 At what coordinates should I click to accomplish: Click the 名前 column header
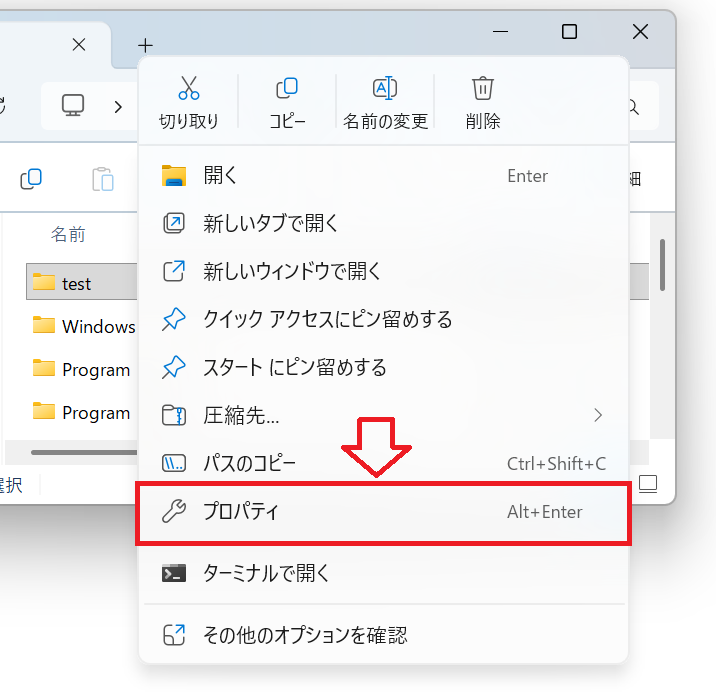point(68,234)
